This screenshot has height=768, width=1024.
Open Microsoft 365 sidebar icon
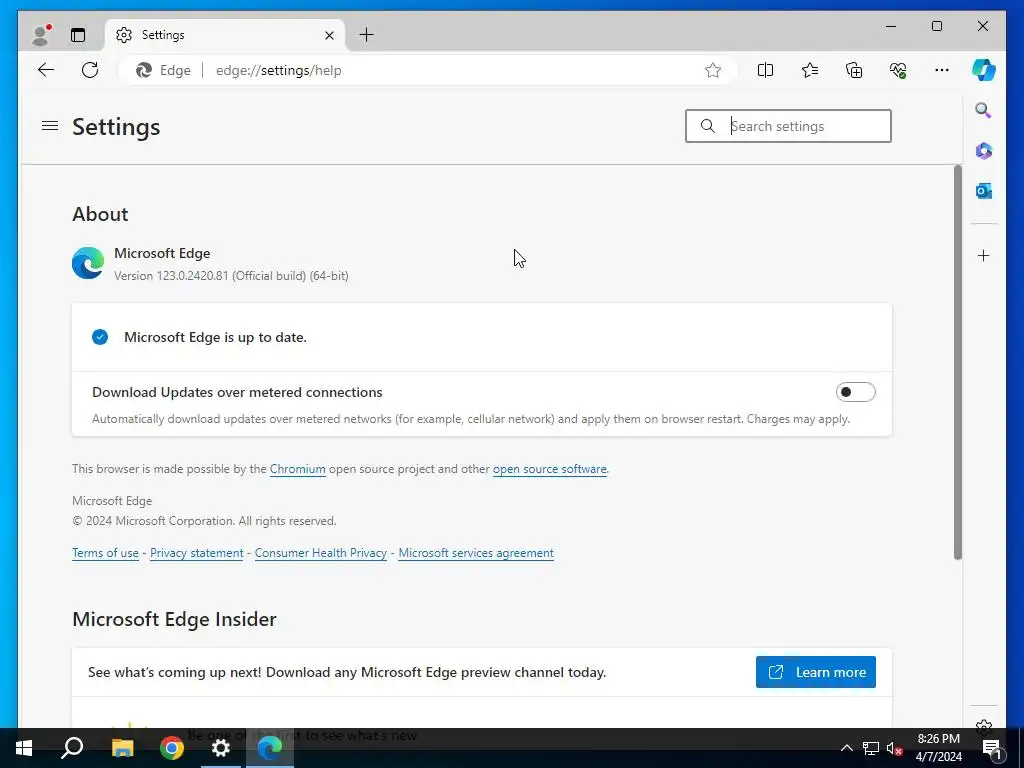point(984,151)
